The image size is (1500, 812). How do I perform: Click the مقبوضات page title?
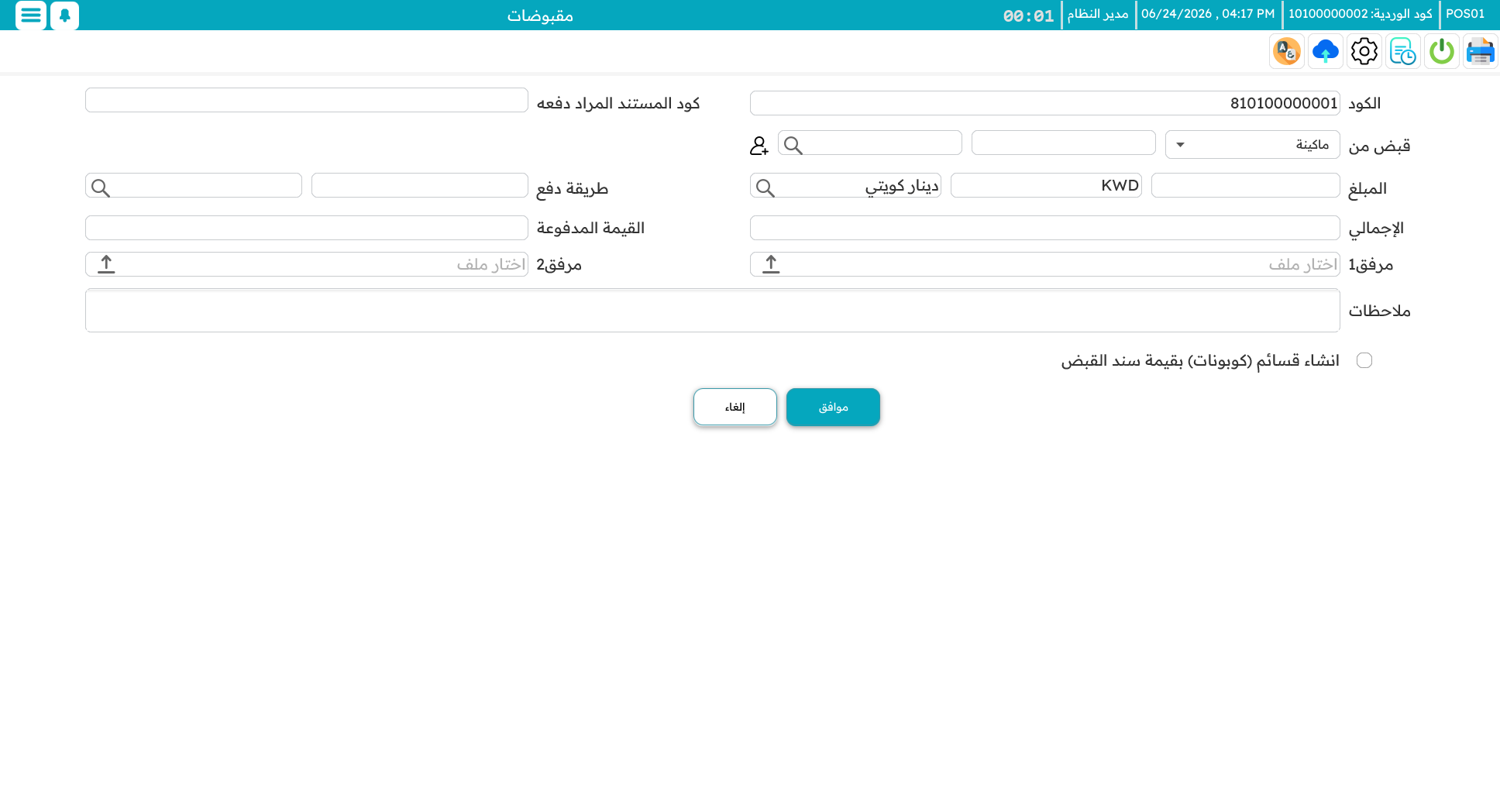pyautogui.click(x=540, y=15)
